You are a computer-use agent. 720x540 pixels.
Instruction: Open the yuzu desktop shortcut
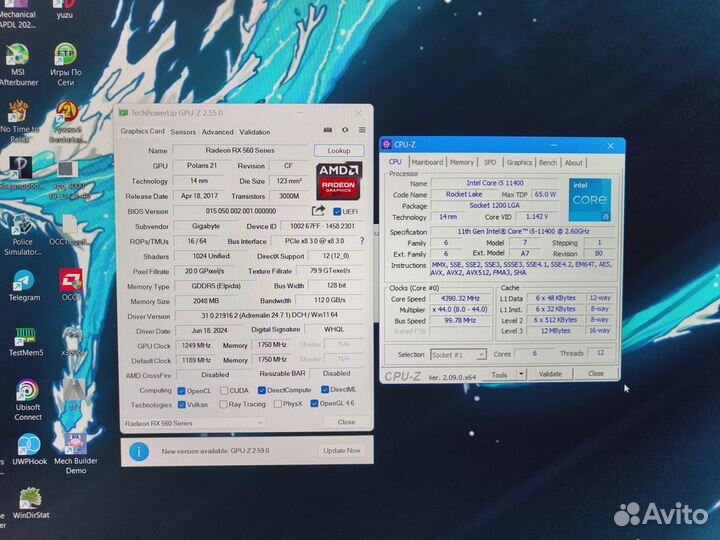click(x=64, y=8)
